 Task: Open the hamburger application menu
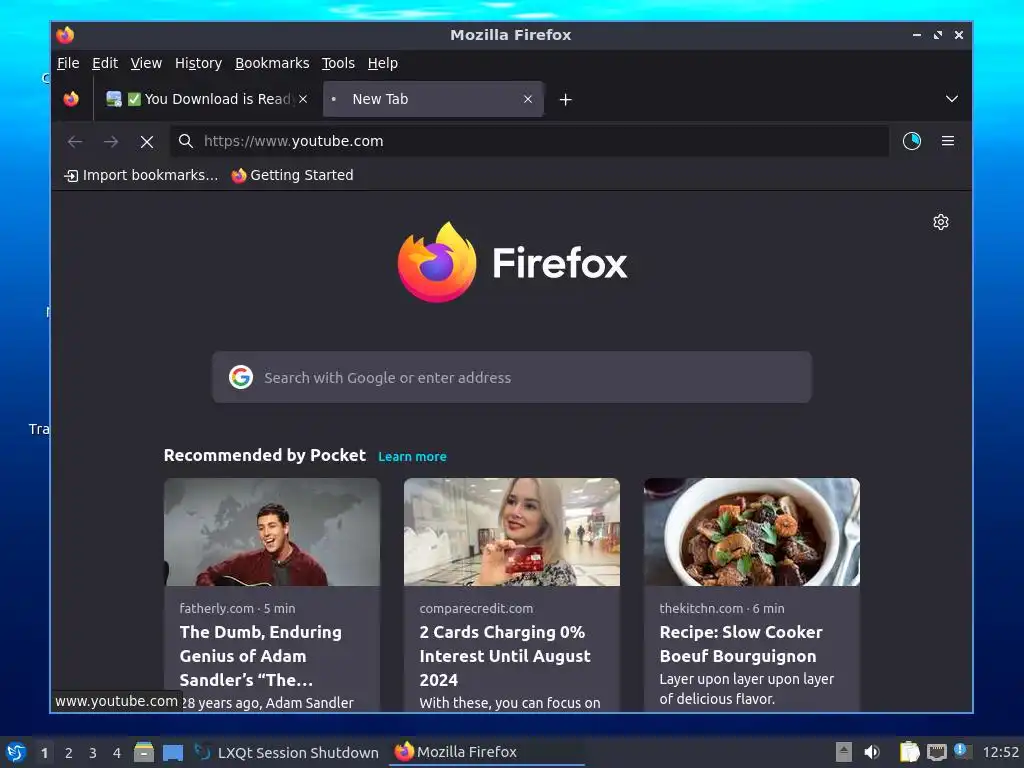tap(948, 141)
